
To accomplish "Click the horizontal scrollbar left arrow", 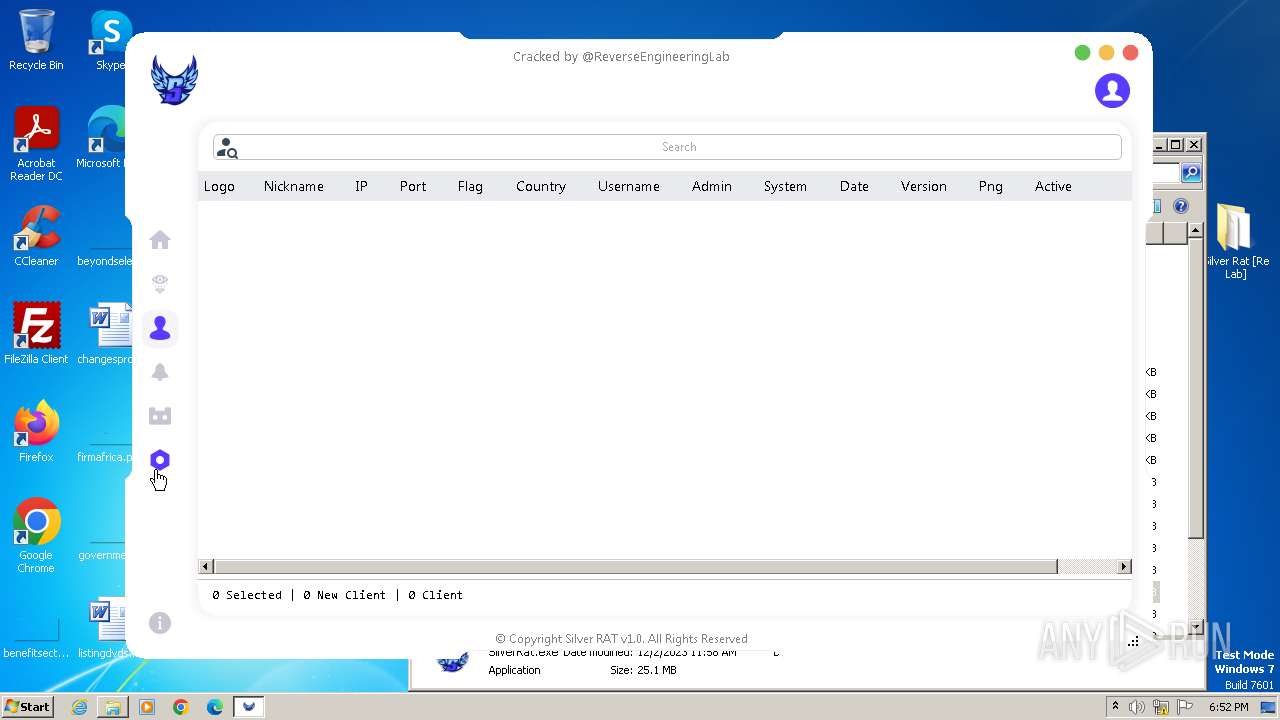I will coord(205,566).
